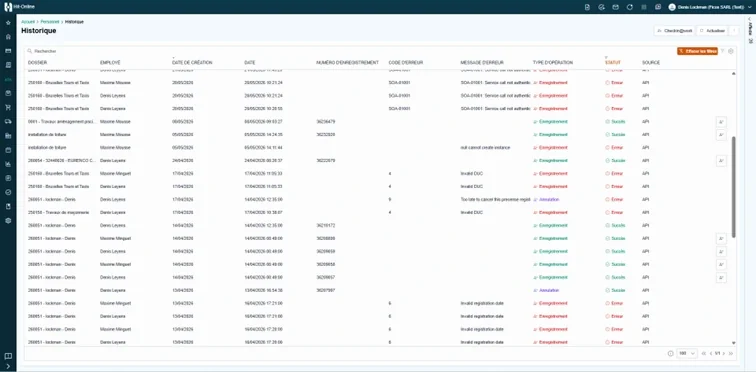Click the pencil-circle icon in top bar
756x372 pixels.
pos(601,7)
